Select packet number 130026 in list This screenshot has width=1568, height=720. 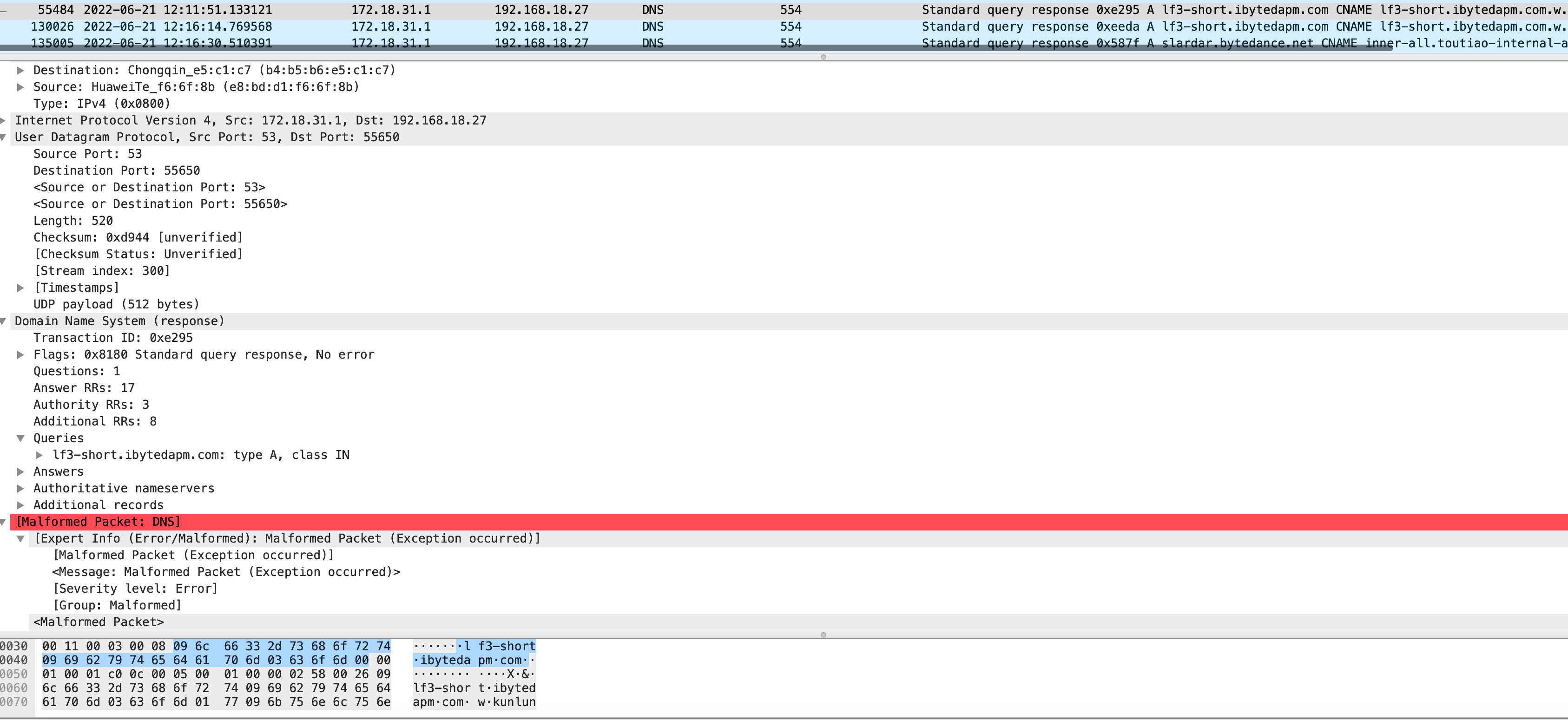(x=52, y=27)
